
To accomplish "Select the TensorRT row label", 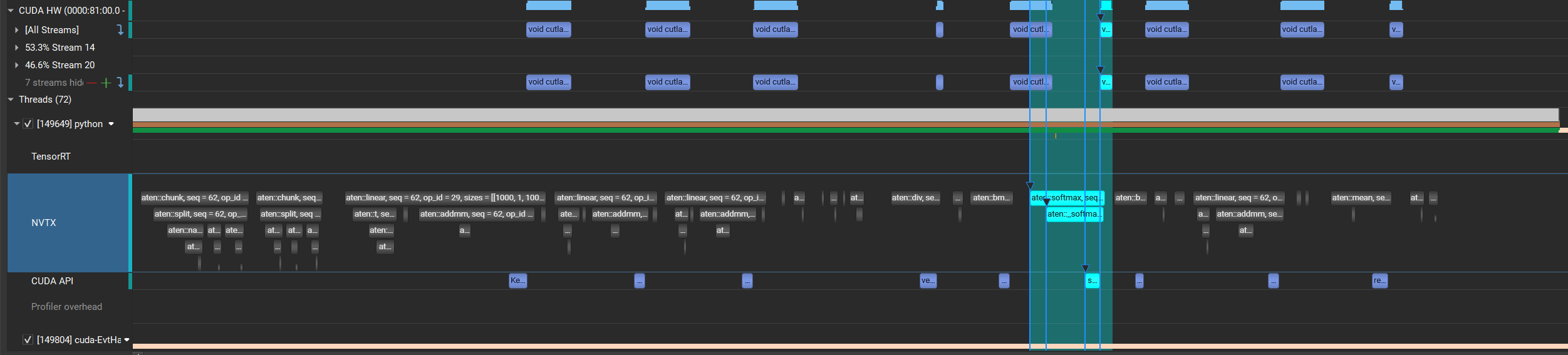I will (51, 157).
